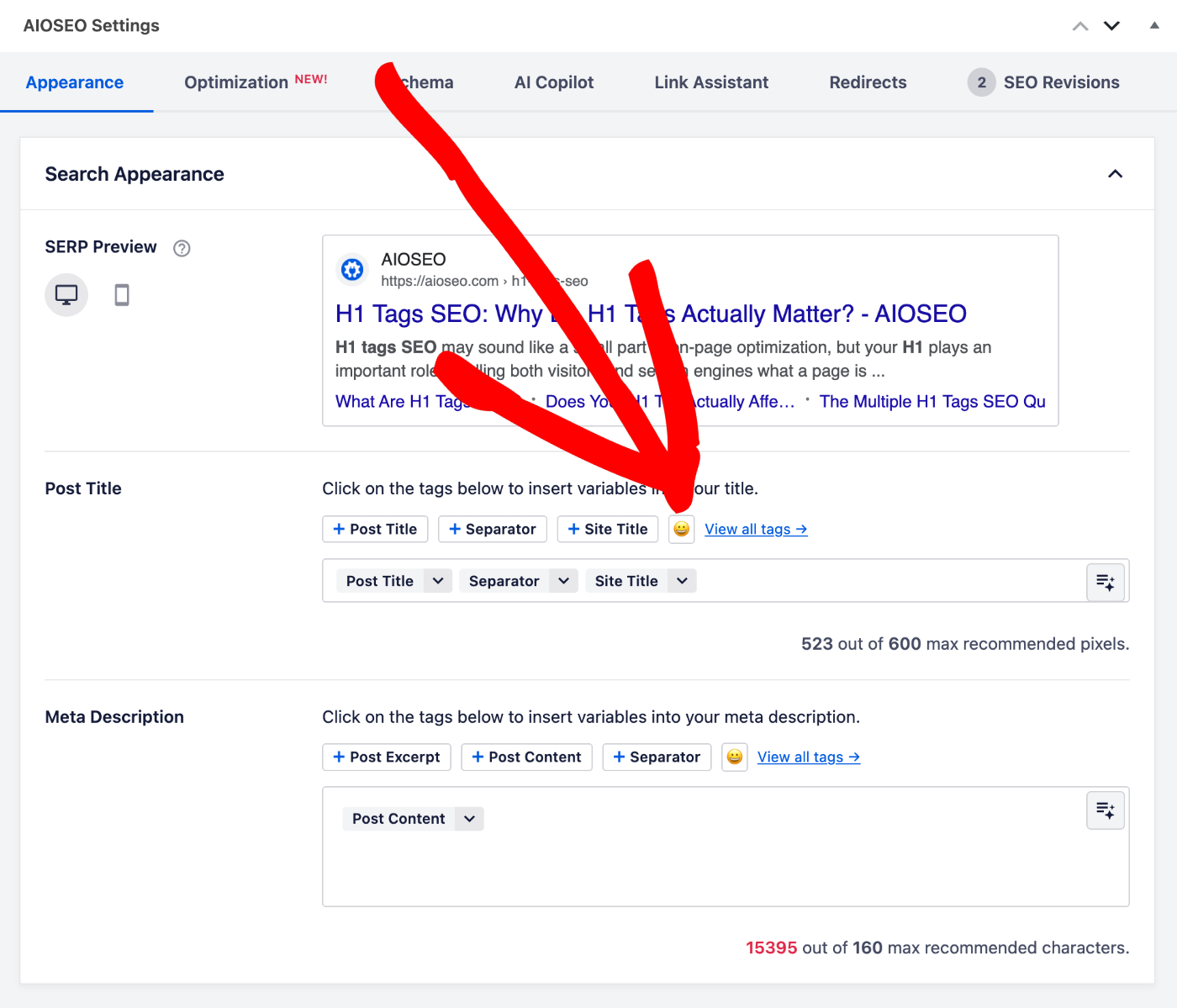Move AIOSEO Settings panel up
This screenshot has width=1177, height=1008.
pyautogui.click(x=1080, y=26)
